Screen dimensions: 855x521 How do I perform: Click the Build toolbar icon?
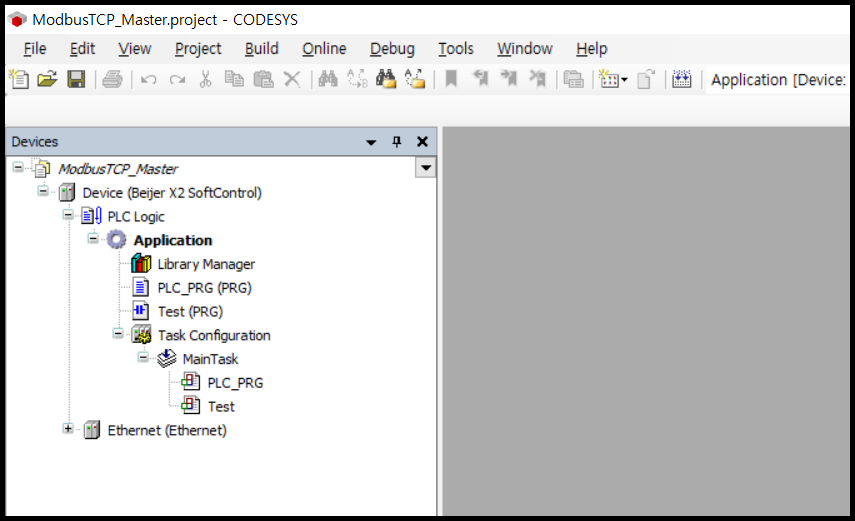click(682, 80)
